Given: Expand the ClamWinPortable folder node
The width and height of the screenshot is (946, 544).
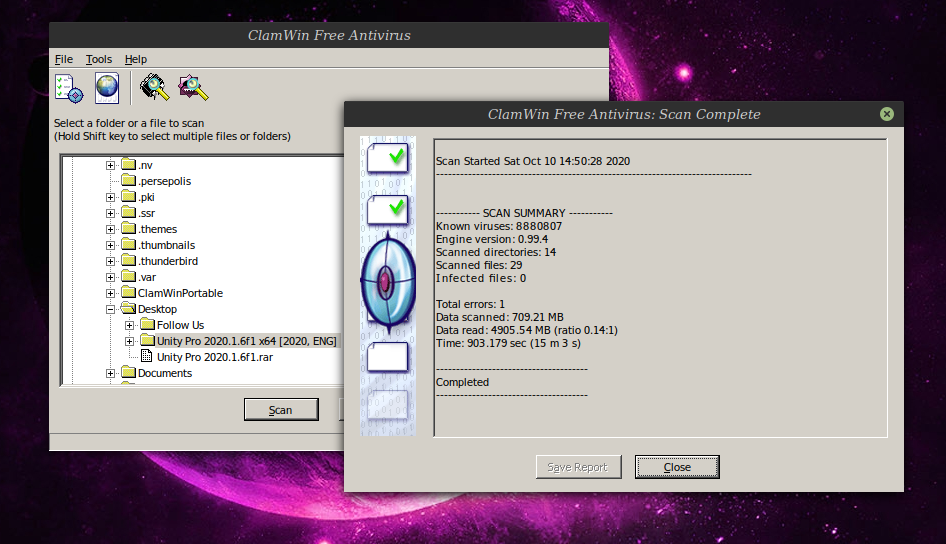Looking at the screenshot, I should click(x=110, y=294).
